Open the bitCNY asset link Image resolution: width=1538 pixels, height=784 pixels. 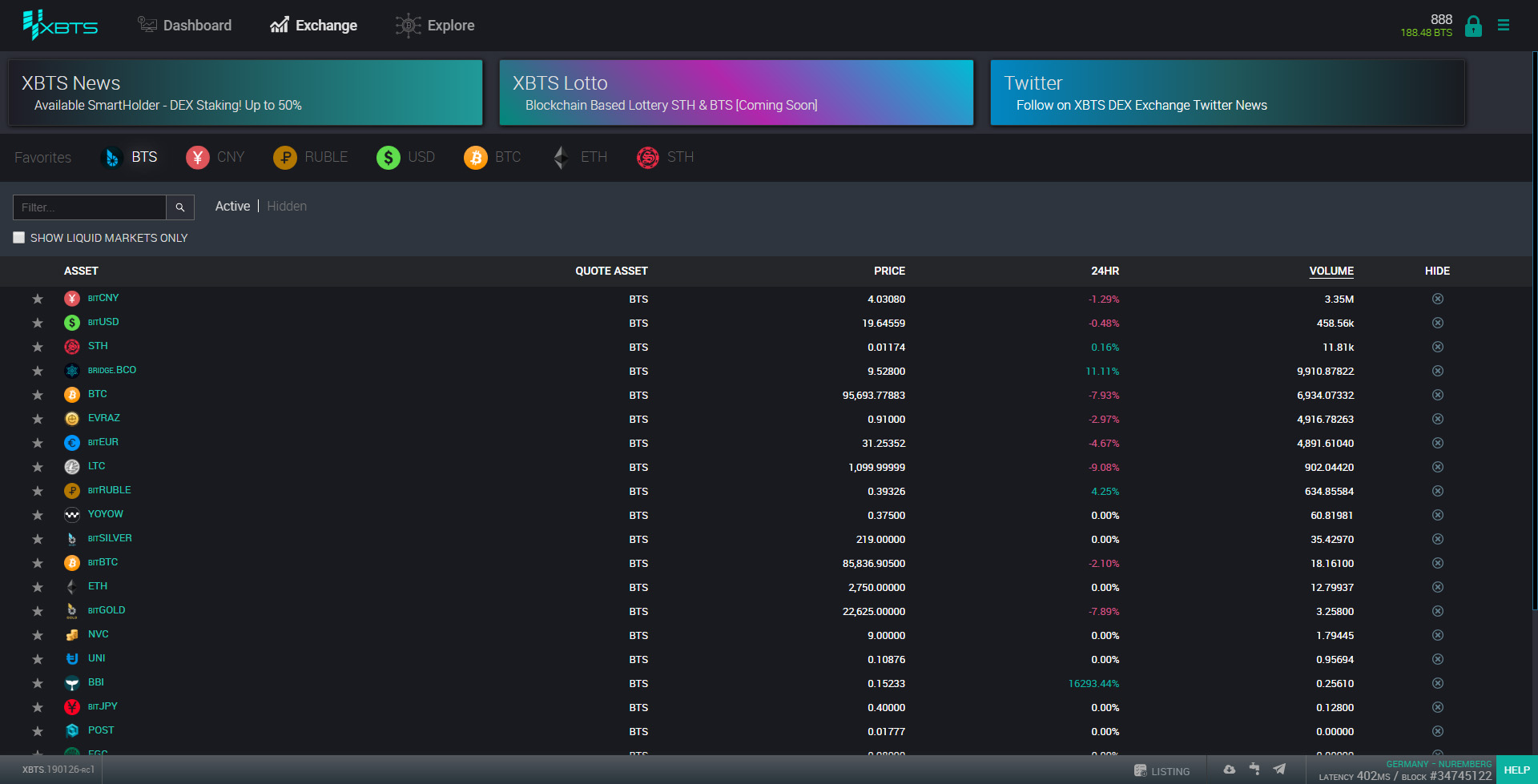click(x=103, y=298)
